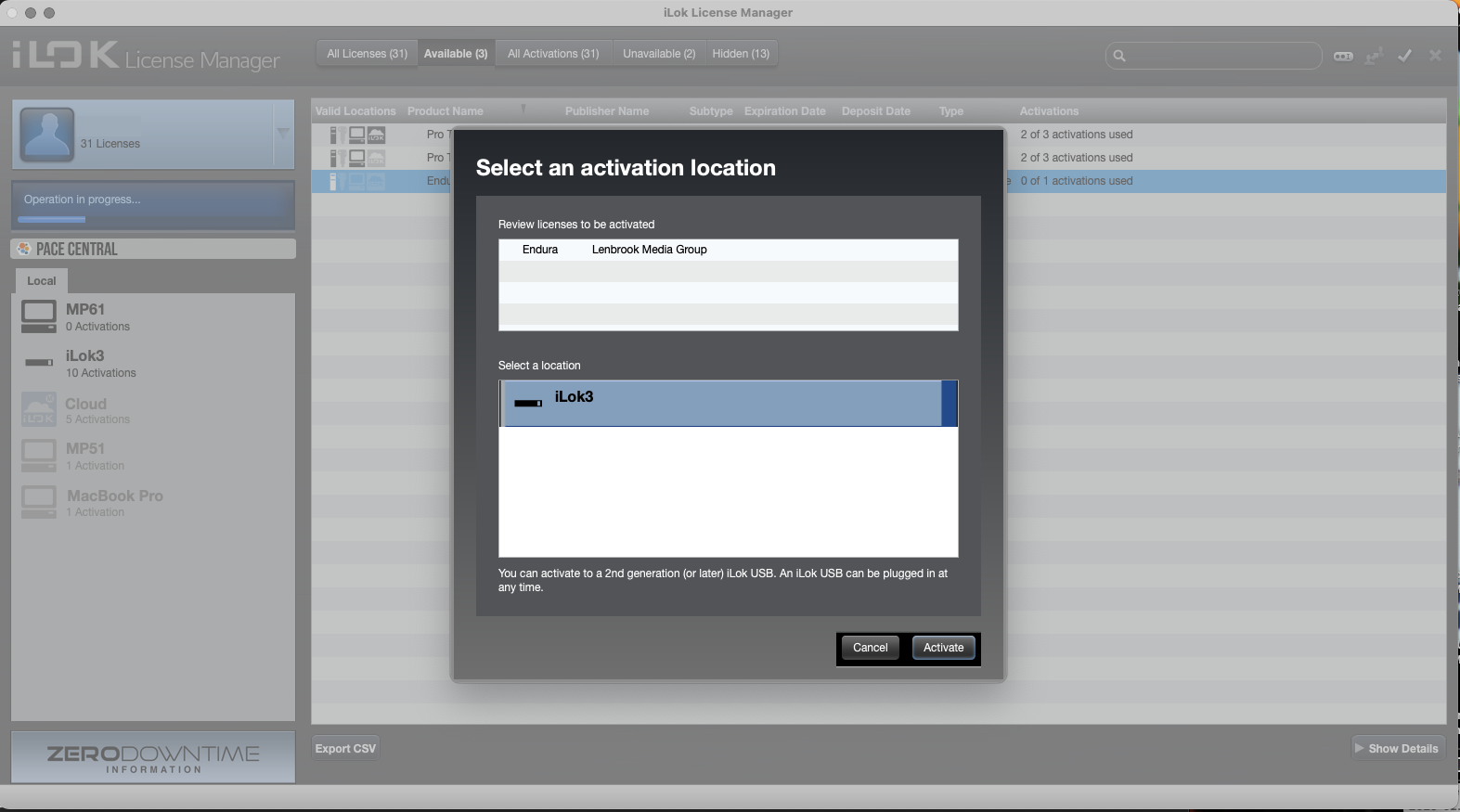Click the X cancel icon in toolbar
This screenshot has width=1460, height=812.
tap(1435, 56)
